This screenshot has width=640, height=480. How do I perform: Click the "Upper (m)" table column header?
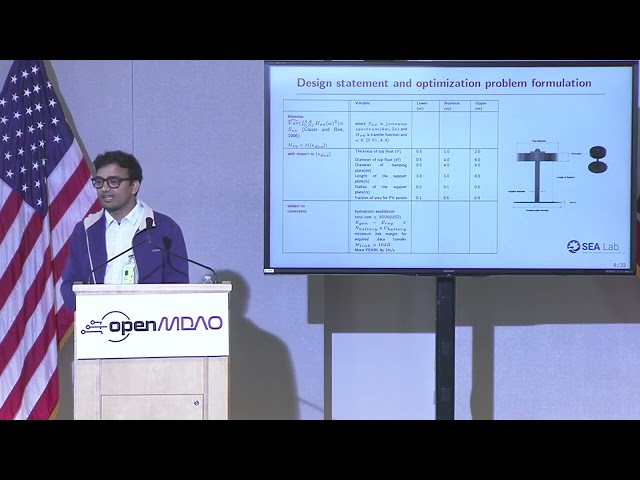[480, 106]
